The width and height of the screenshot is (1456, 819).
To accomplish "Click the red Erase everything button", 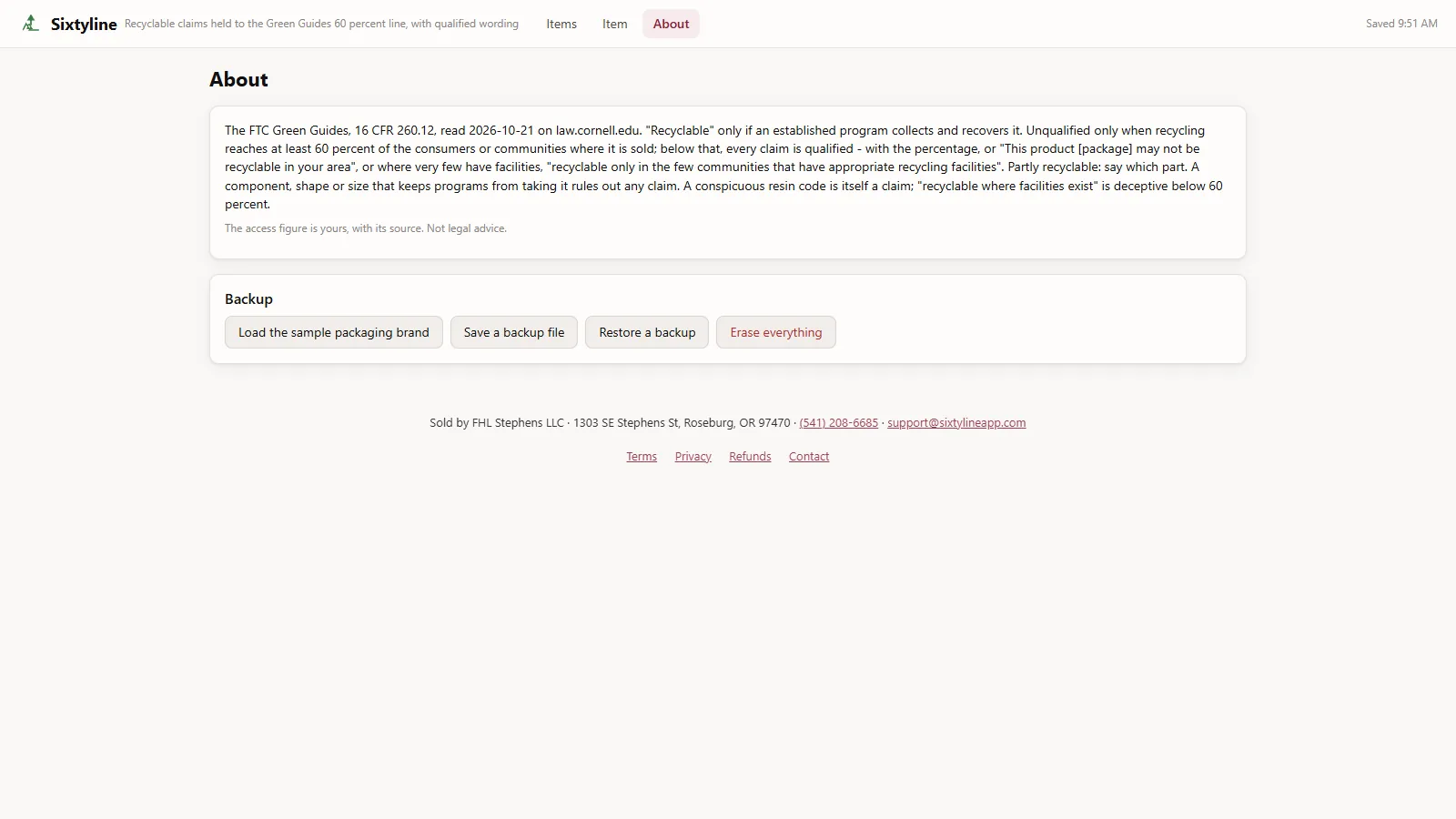I will 776,332.
